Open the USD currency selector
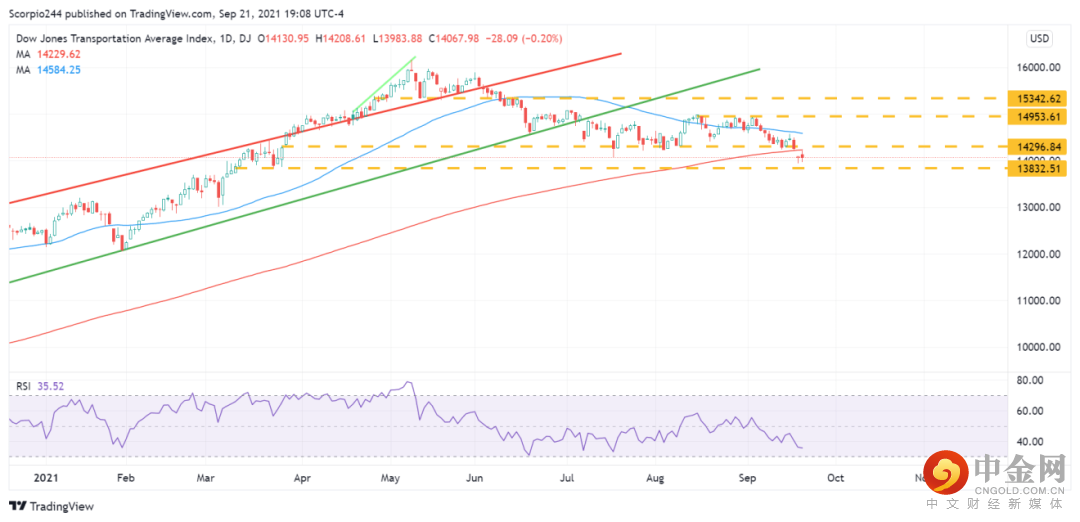This screenshot has height=522, width=1080. [1039, 39]
